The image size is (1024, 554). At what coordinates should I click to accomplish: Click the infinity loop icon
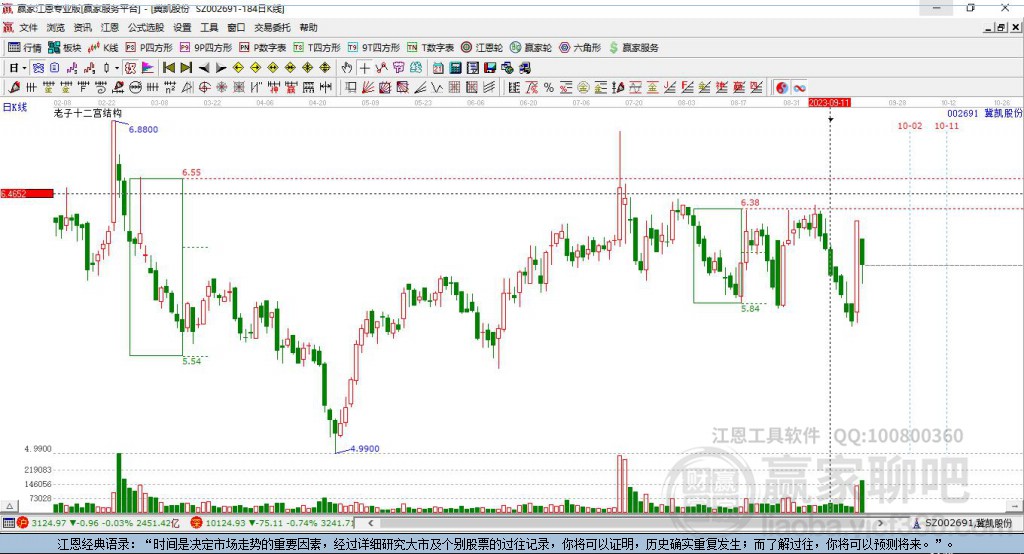799,88
